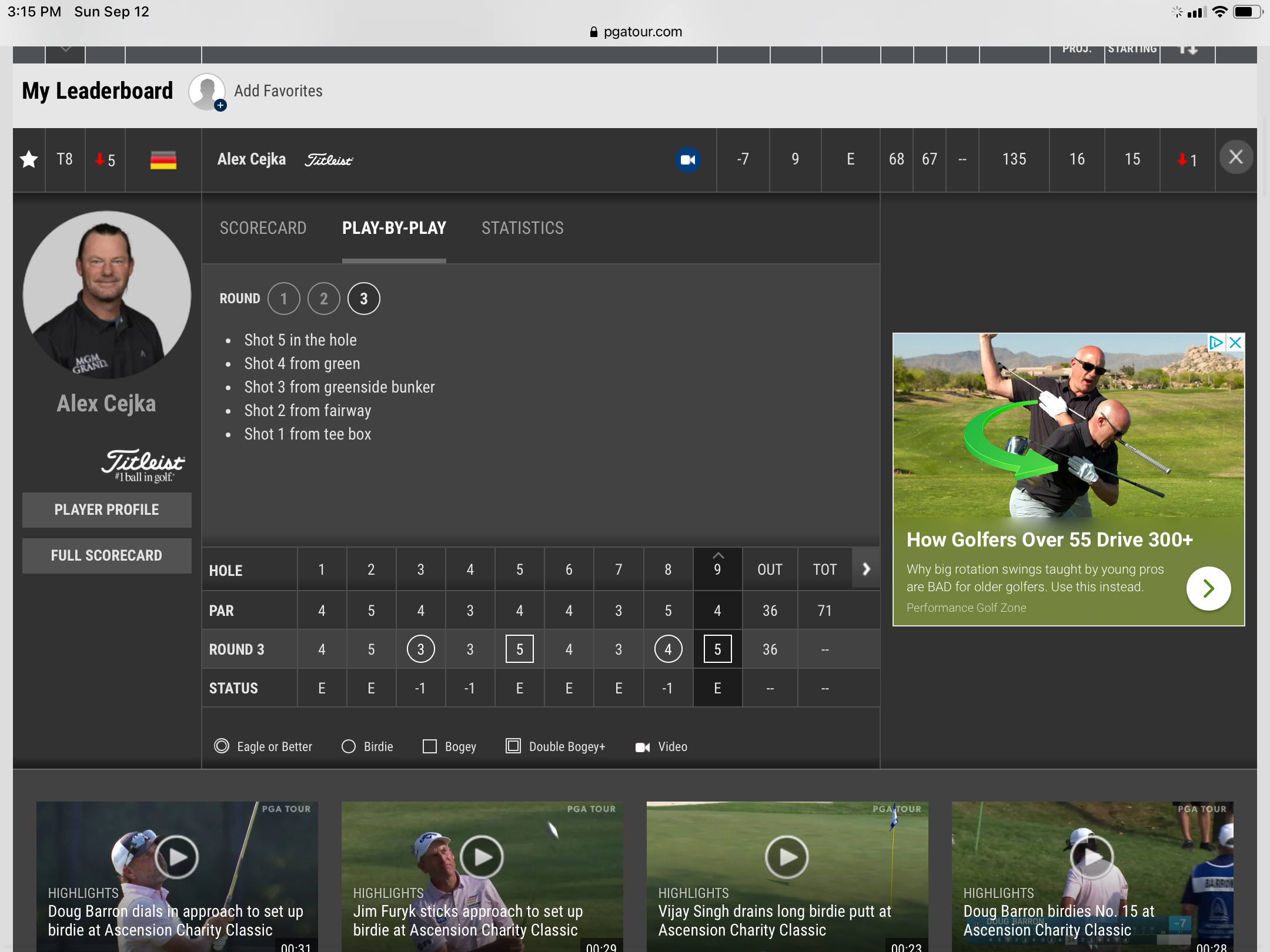Click the Add Favorites avatar icon
This screenshot has height=952, width=1270.
(x=207, y=91)
